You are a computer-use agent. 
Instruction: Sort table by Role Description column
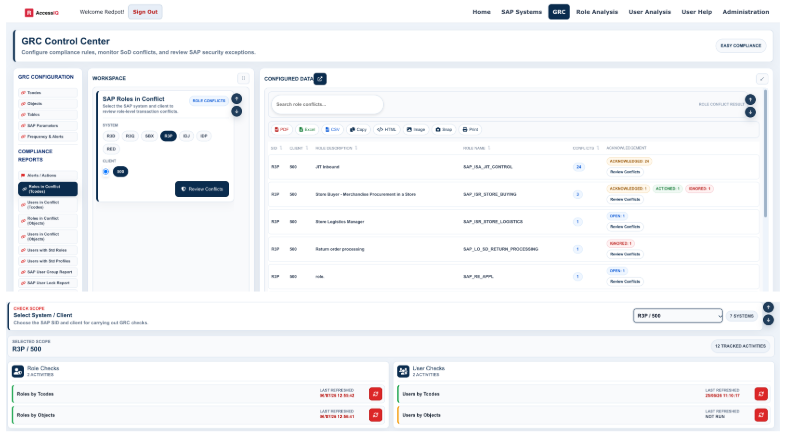tap(336, 148)
